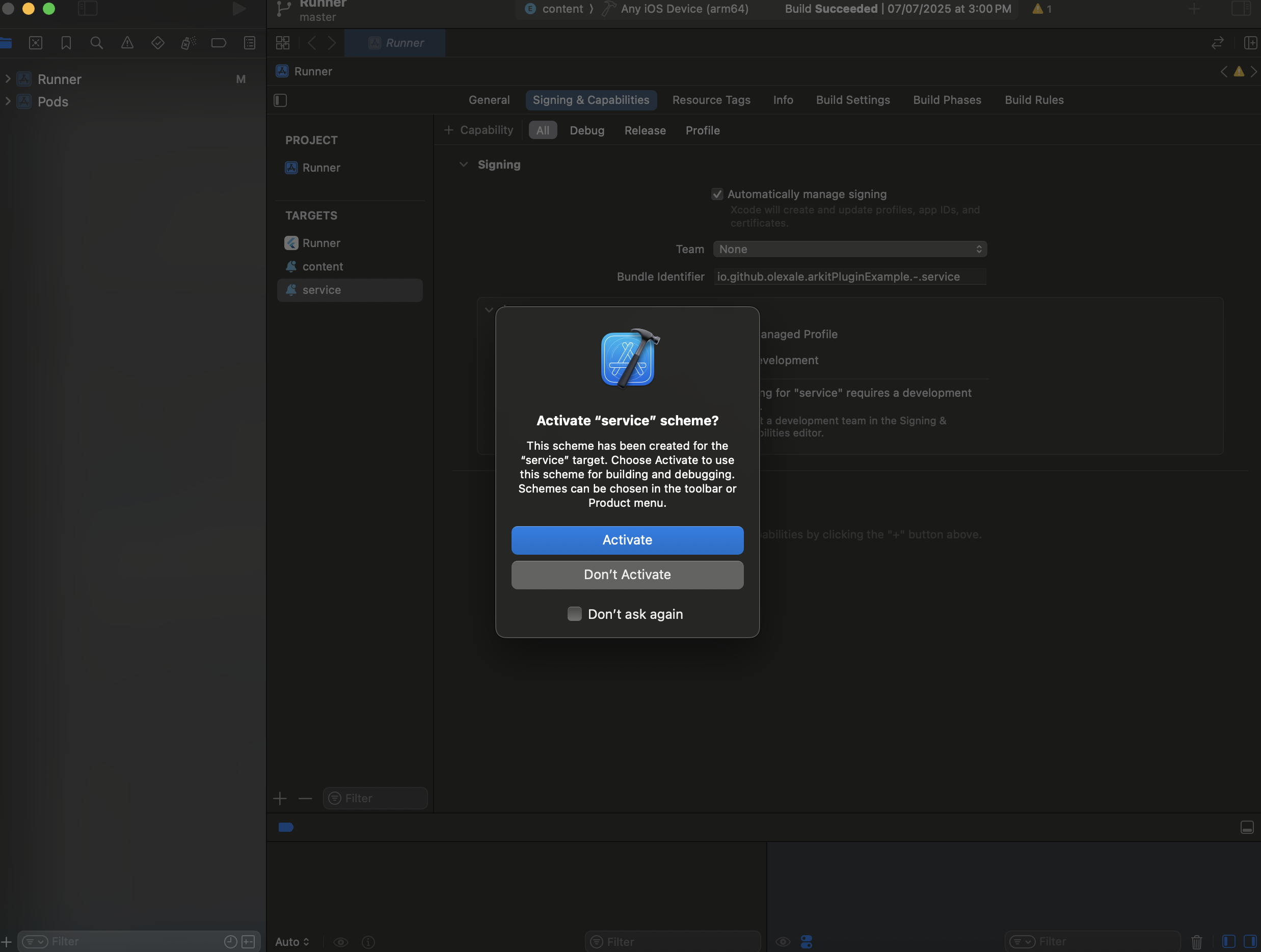Remove selected target with minus
This screenshot has width=1261, height=952.
306,798
